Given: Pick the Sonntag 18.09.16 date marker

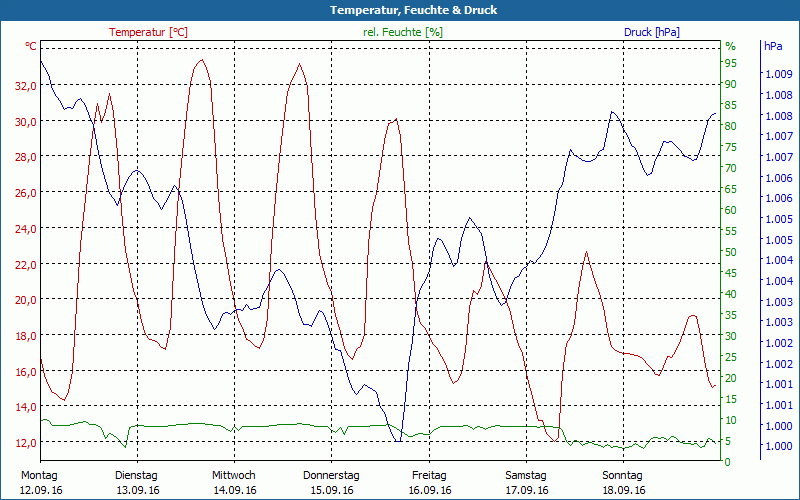Looking at the screenshot, I should [624, 482].
